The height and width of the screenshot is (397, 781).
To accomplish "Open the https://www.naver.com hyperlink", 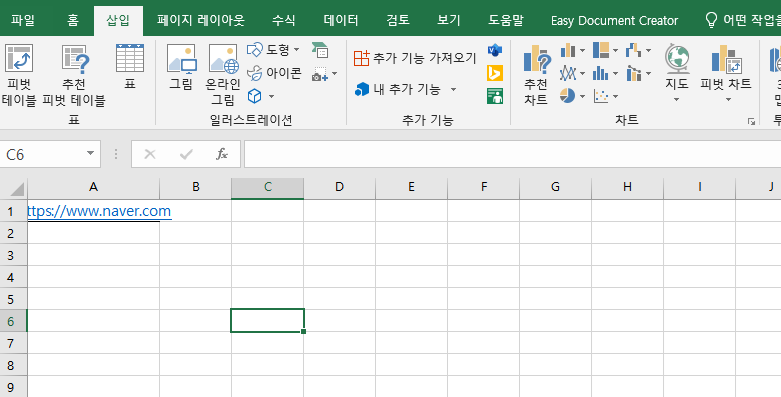I will tap(99, 211).
